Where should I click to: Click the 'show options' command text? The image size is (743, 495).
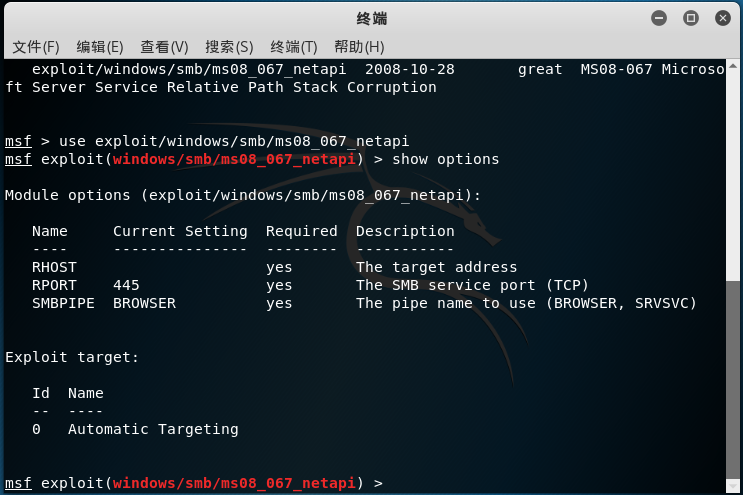click(x=445, y=159)
